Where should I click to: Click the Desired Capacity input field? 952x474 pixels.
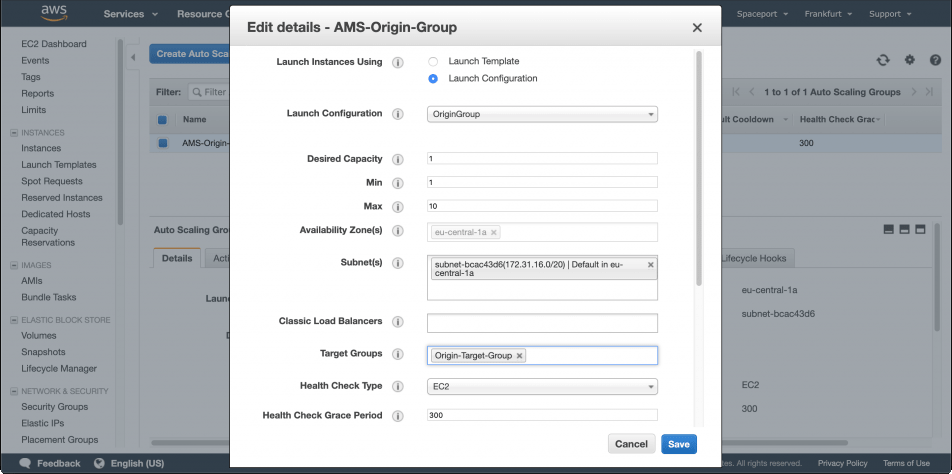tap(542, 158)
